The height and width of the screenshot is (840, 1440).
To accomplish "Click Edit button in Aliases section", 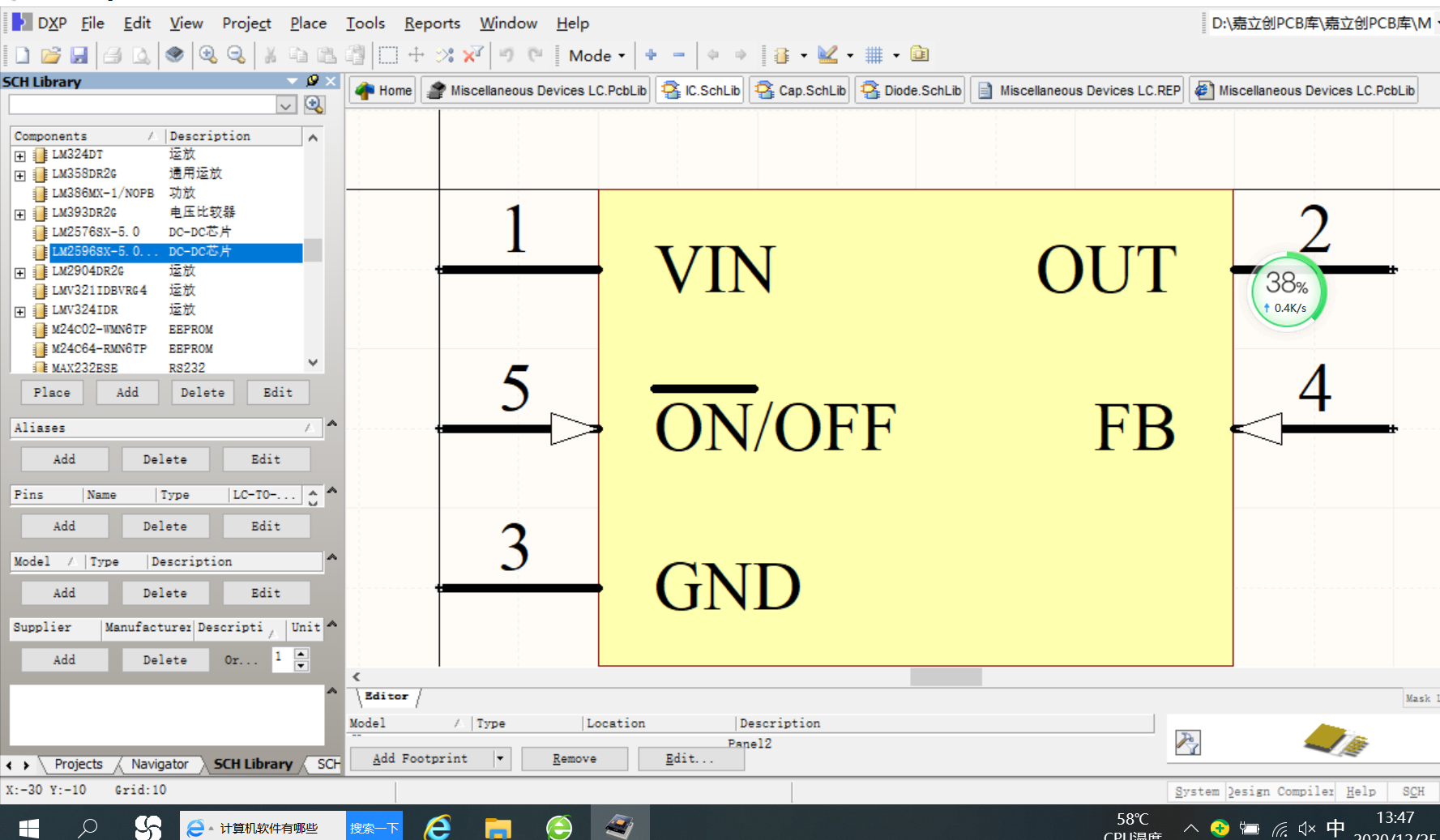I will [266, 459].
